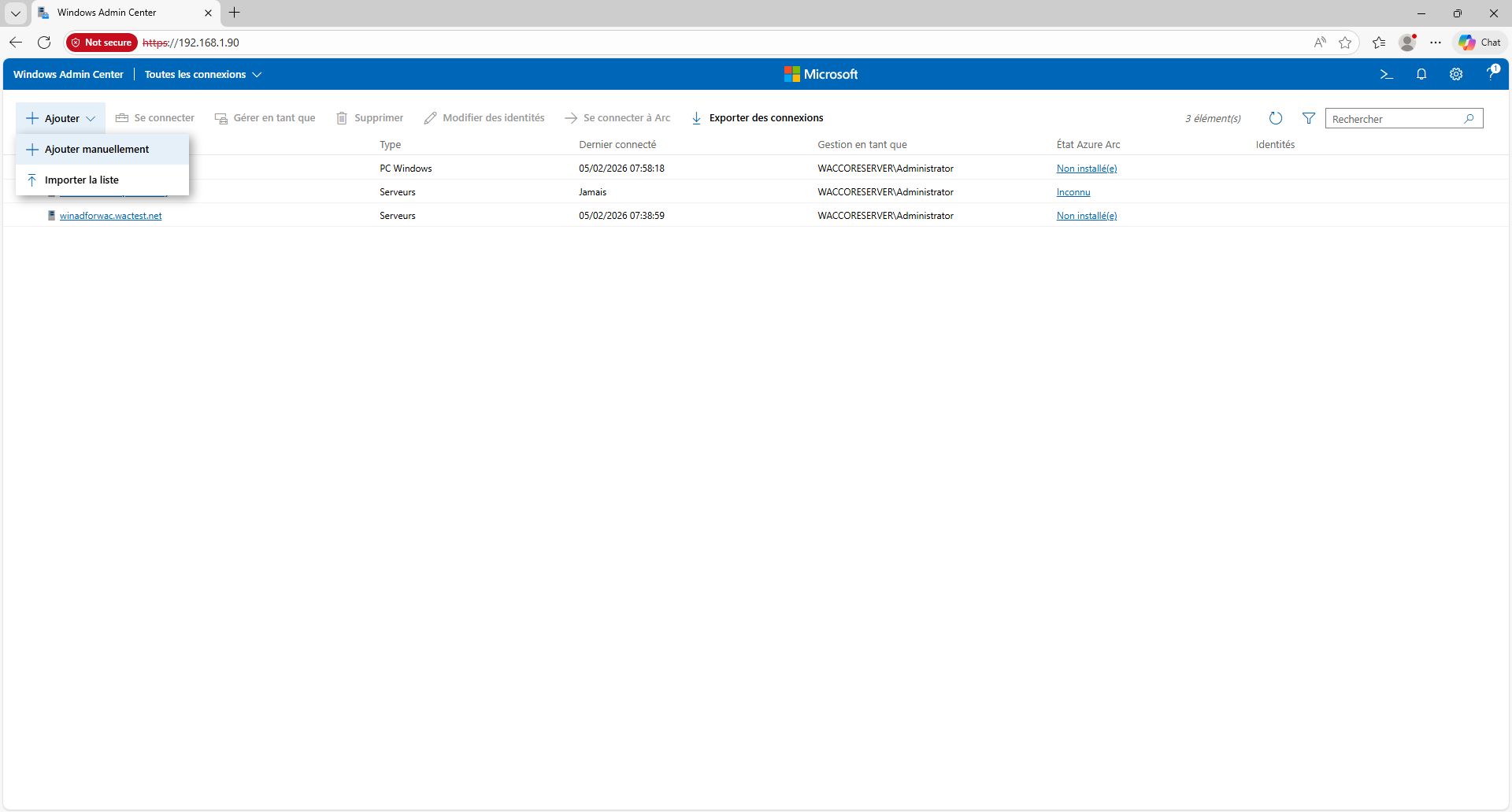Click the Microsoft logo in header
Image resolution: width=1512 pixels, height=812 pixels.
[821, 74]
